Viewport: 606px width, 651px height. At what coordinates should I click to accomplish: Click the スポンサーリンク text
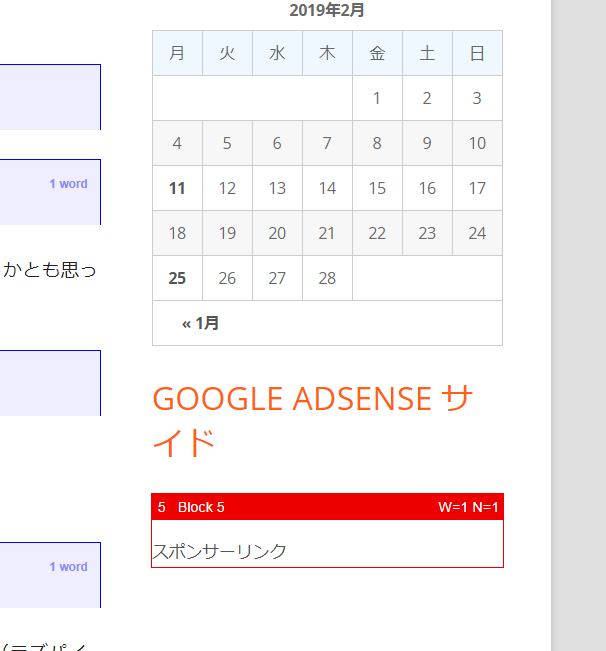coord(220,551)
